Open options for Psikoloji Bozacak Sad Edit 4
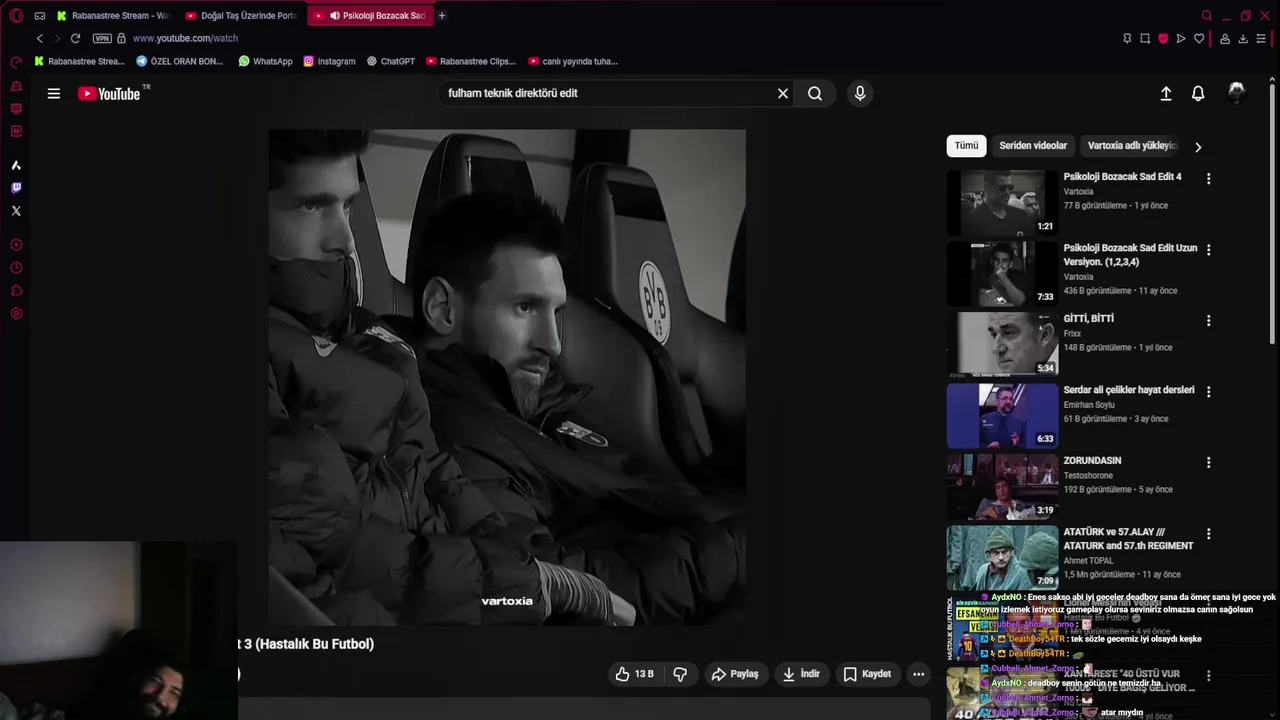1280x720 pixels. click(1208, 178)
